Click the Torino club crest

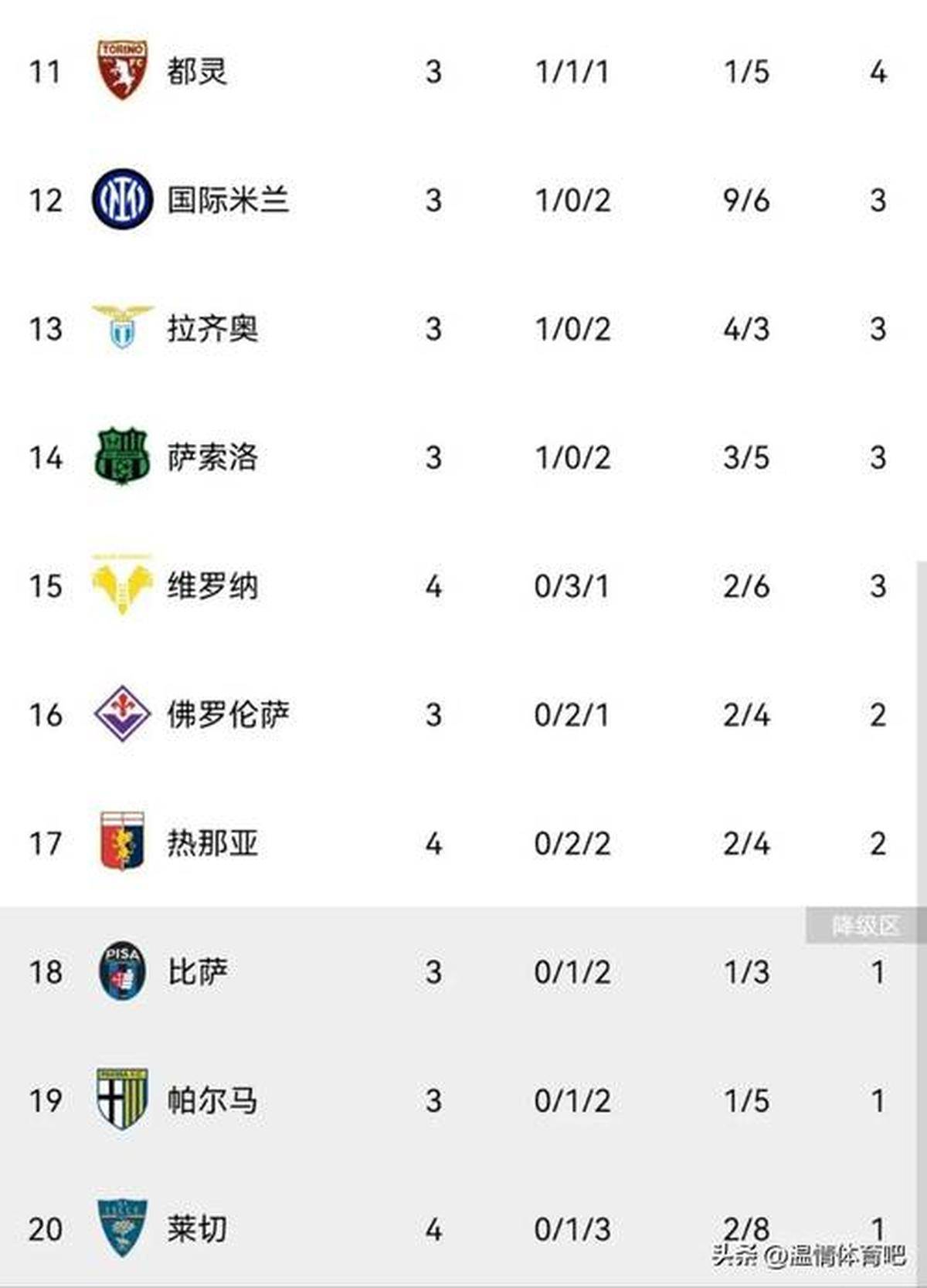122,71
